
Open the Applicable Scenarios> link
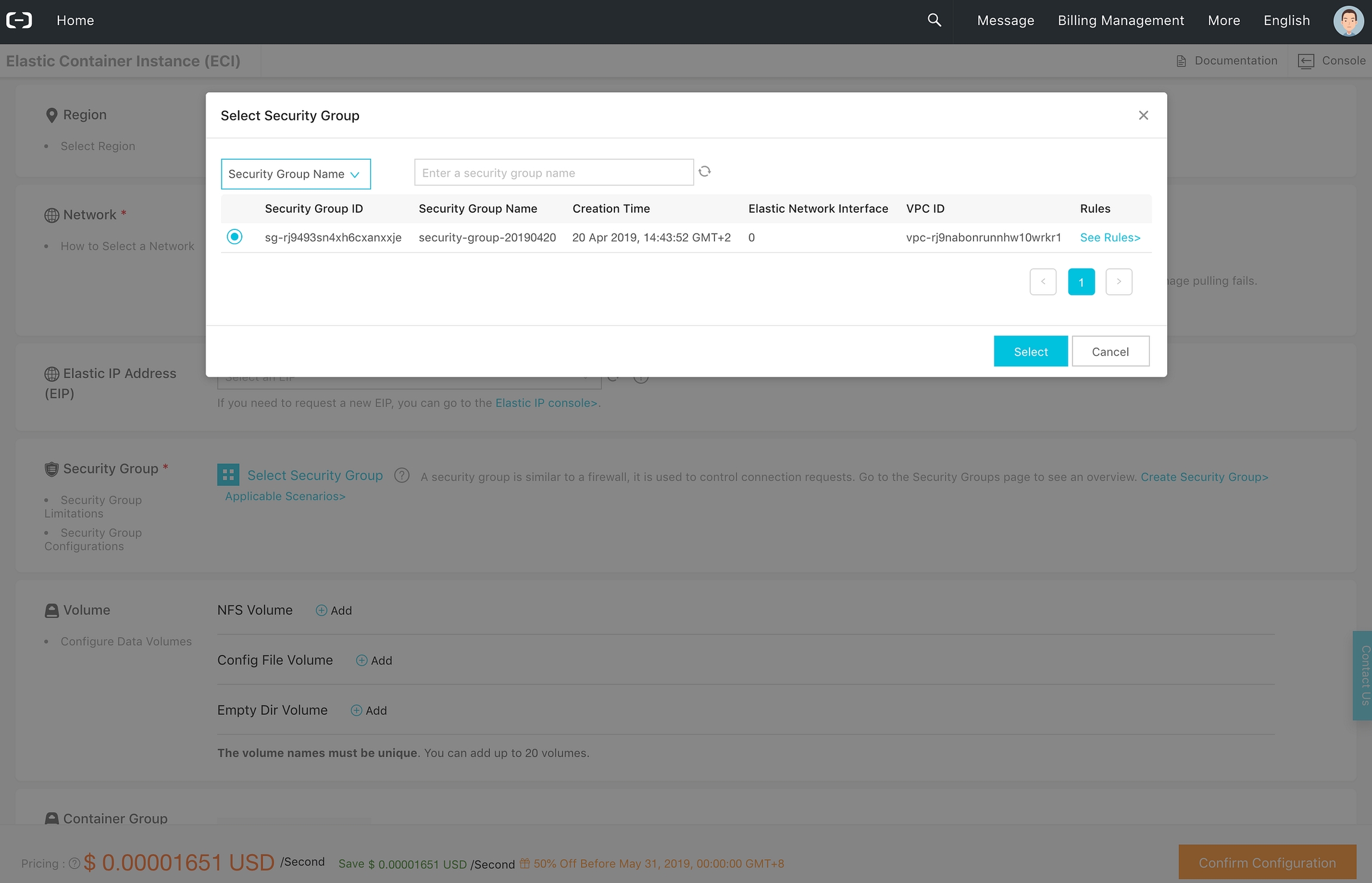[x=285, y=496]
